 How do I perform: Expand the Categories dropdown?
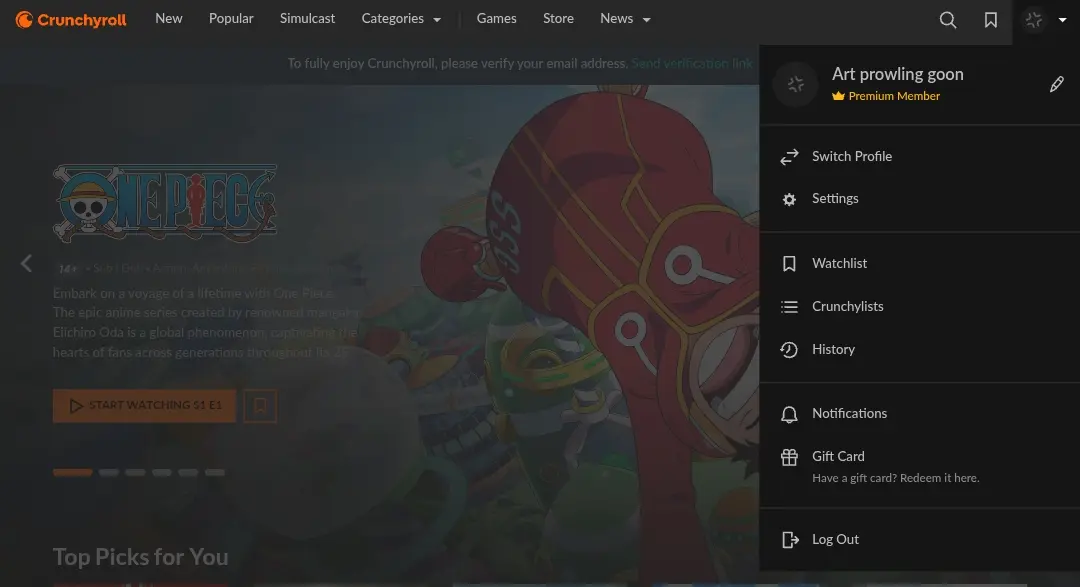401,19
